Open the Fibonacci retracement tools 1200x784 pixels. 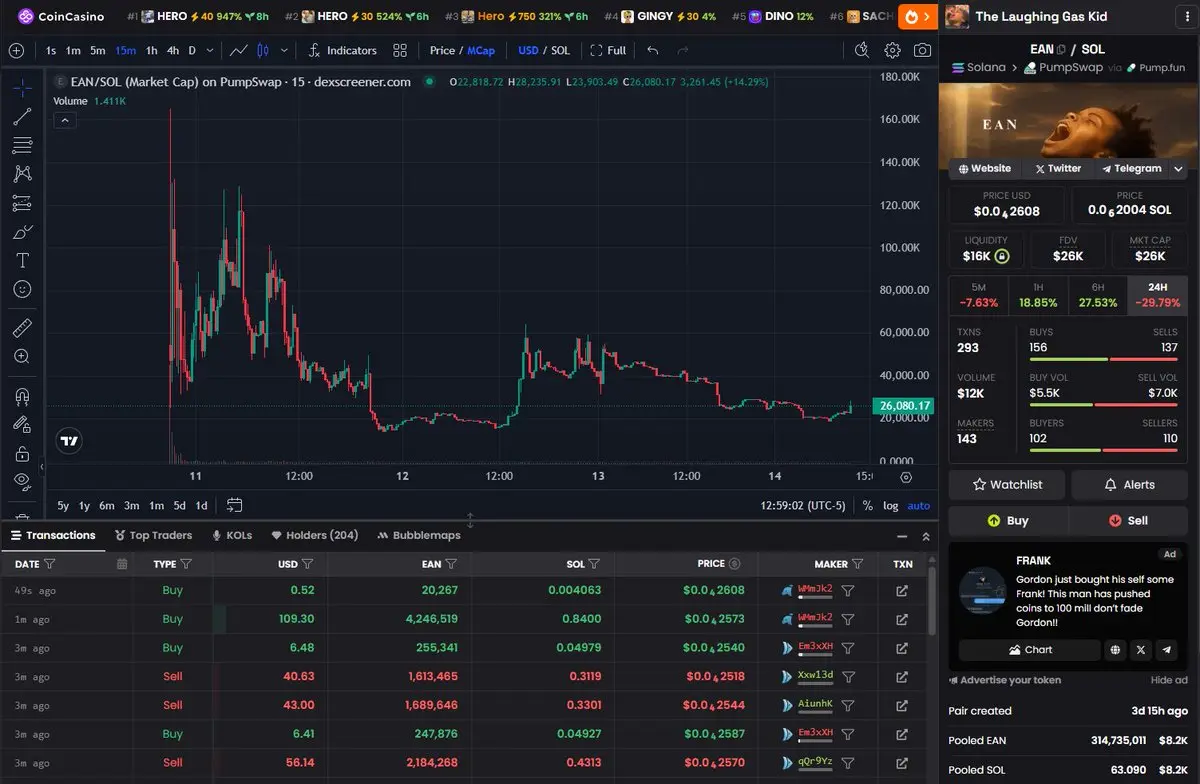[x=22, y=145]
